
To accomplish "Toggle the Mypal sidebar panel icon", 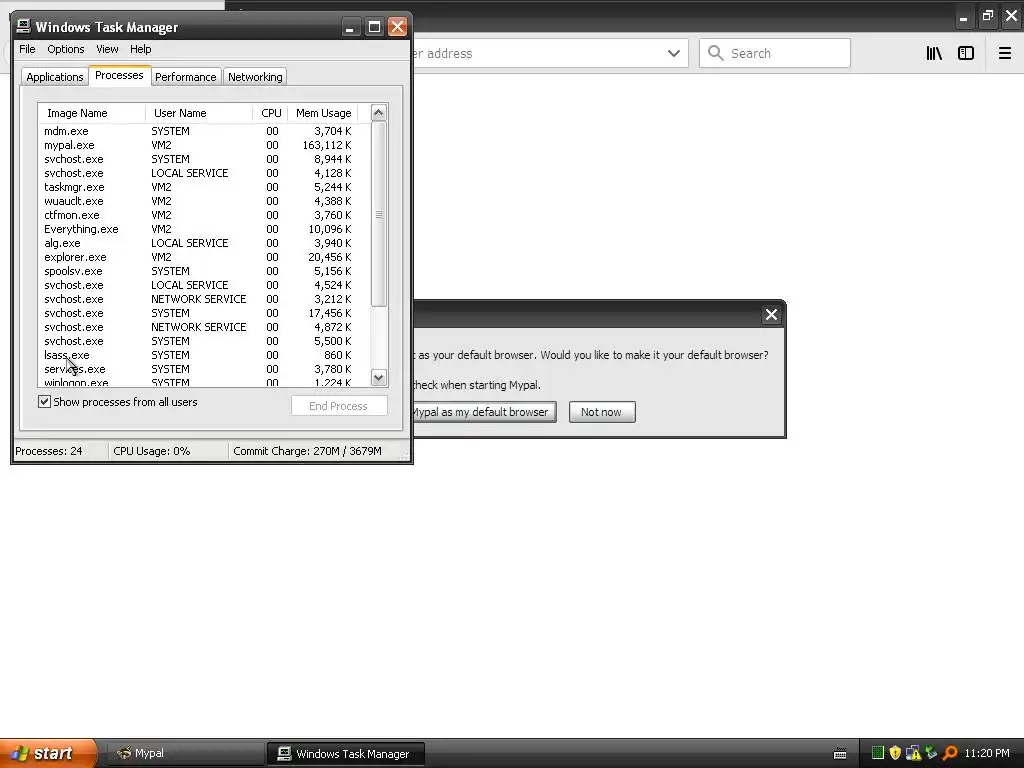I will point(966,54).
